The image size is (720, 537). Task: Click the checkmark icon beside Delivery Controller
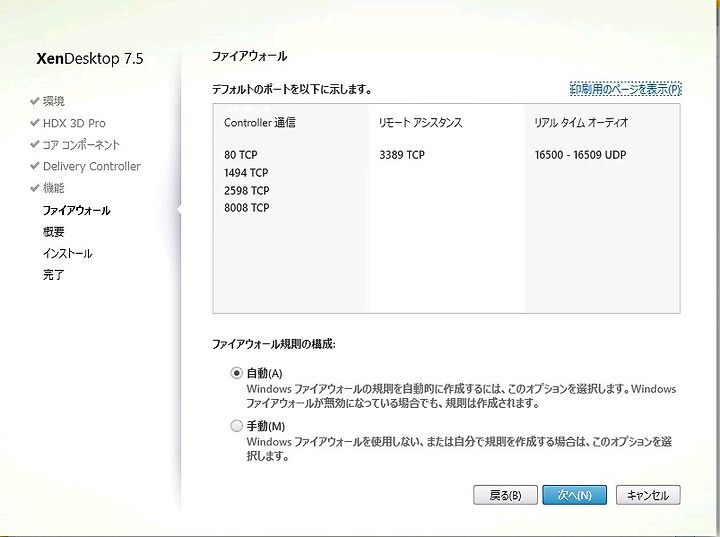pos(34,166)
